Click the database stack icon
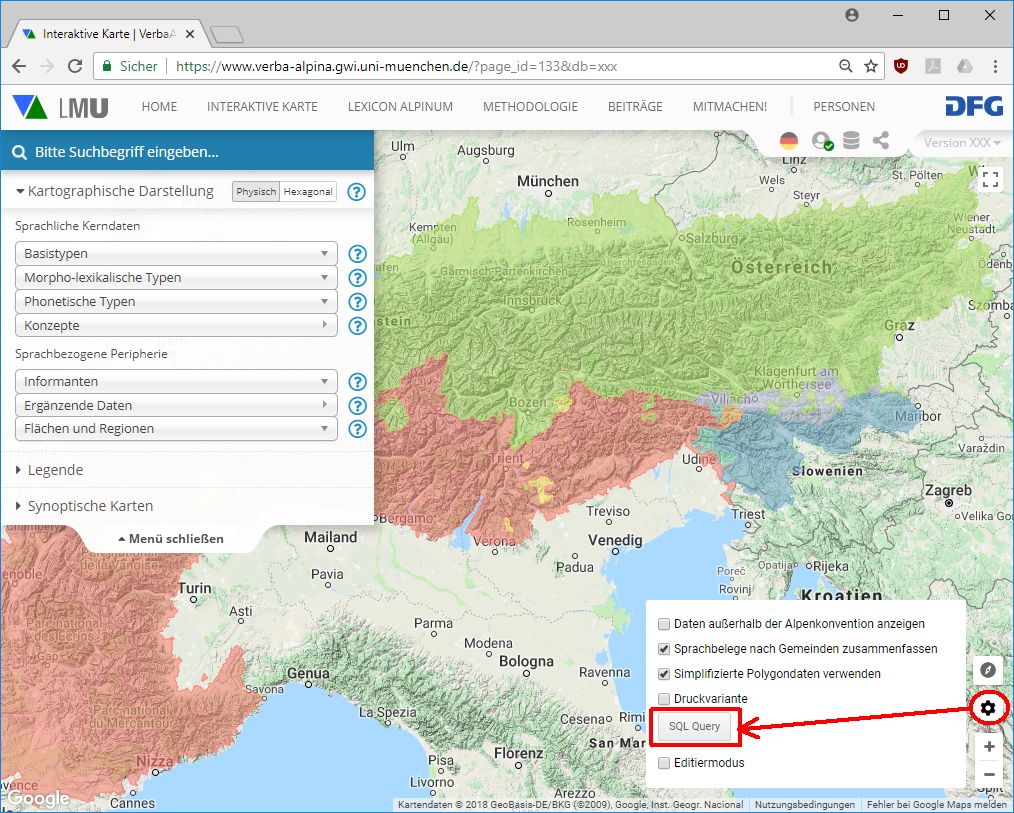 point(851,141)
